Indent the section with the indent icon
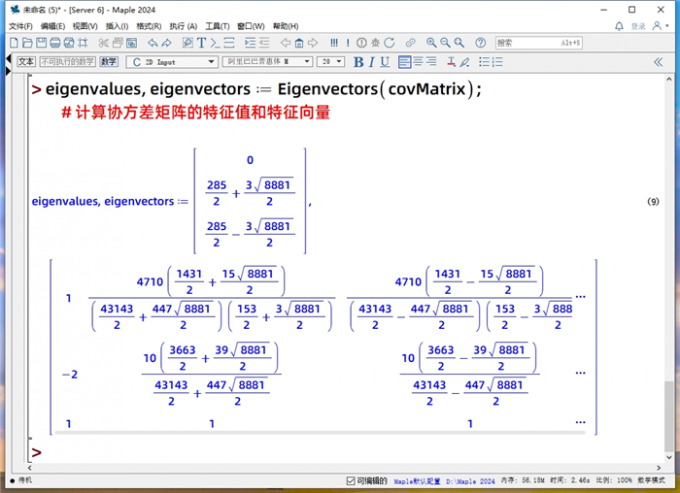This screenshot has width=680, height=493. click(250, 42)
